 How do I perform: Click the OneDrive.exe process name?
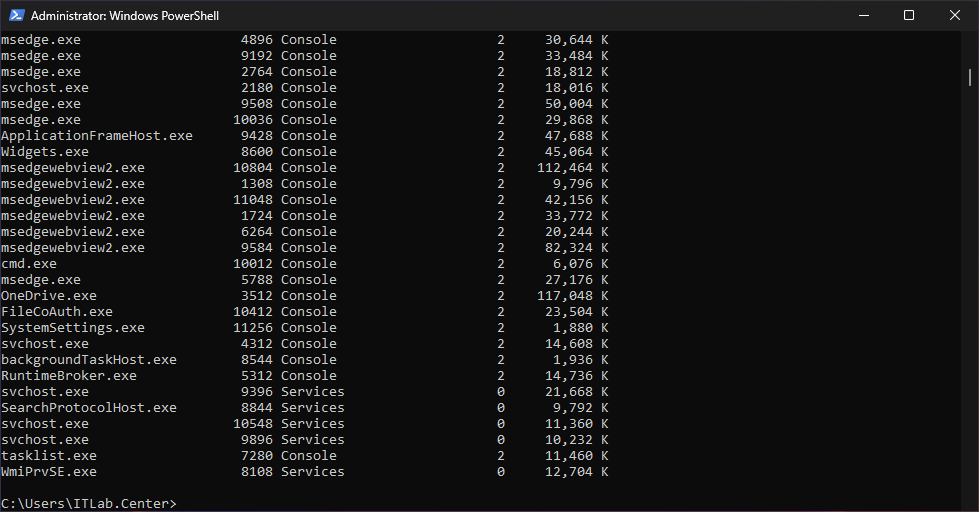49,296
